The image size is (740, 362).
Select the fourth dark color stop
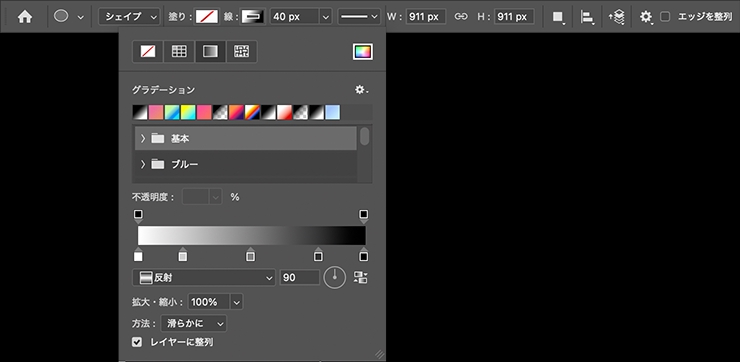point(319,254)
